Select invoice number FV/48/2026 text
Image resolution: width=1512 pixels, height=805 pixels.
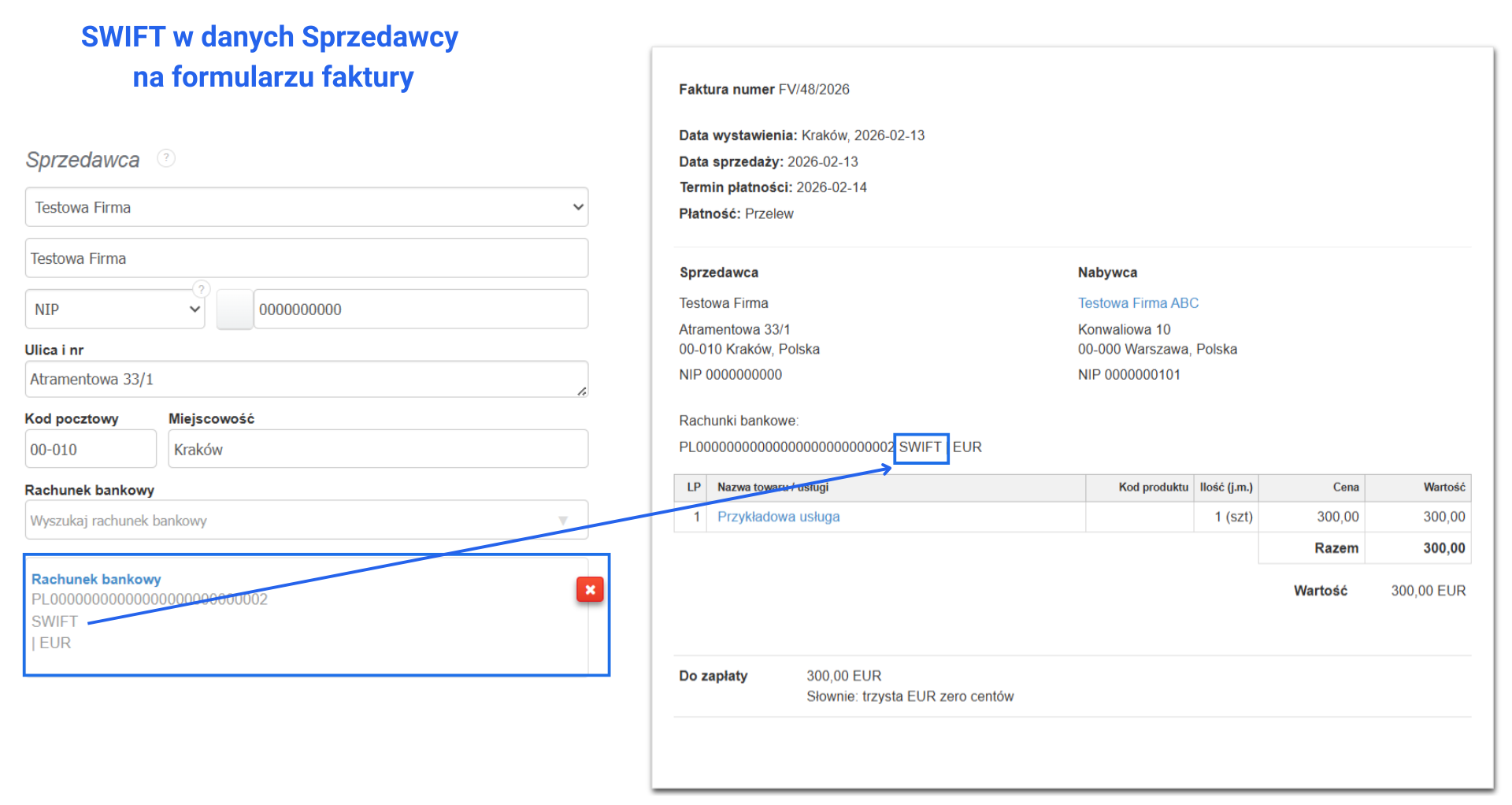click(x=814, y=90)
